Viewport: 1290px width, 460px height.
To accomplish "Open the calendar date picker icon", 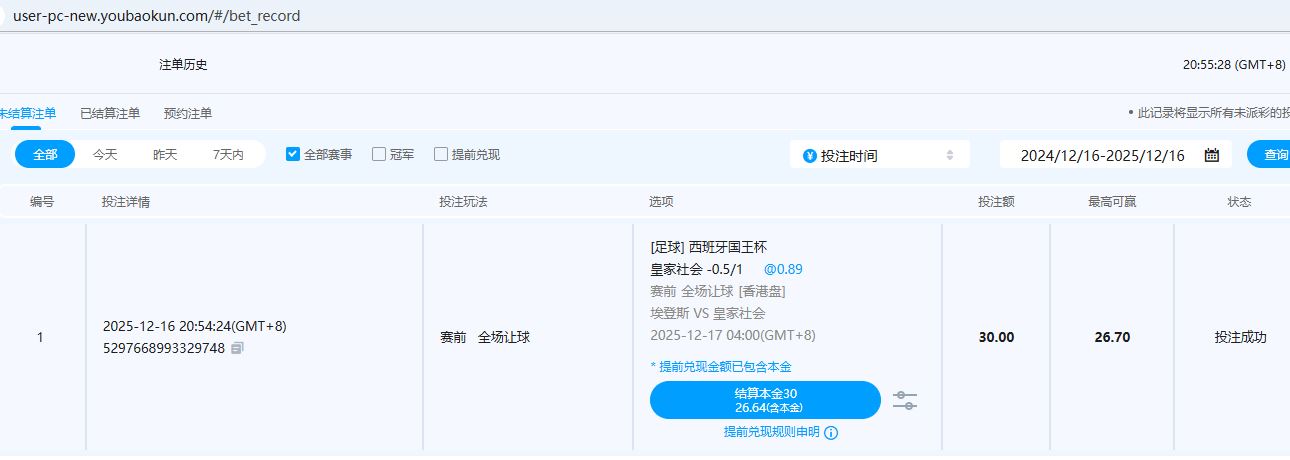I will click(x=1211, y=155).
